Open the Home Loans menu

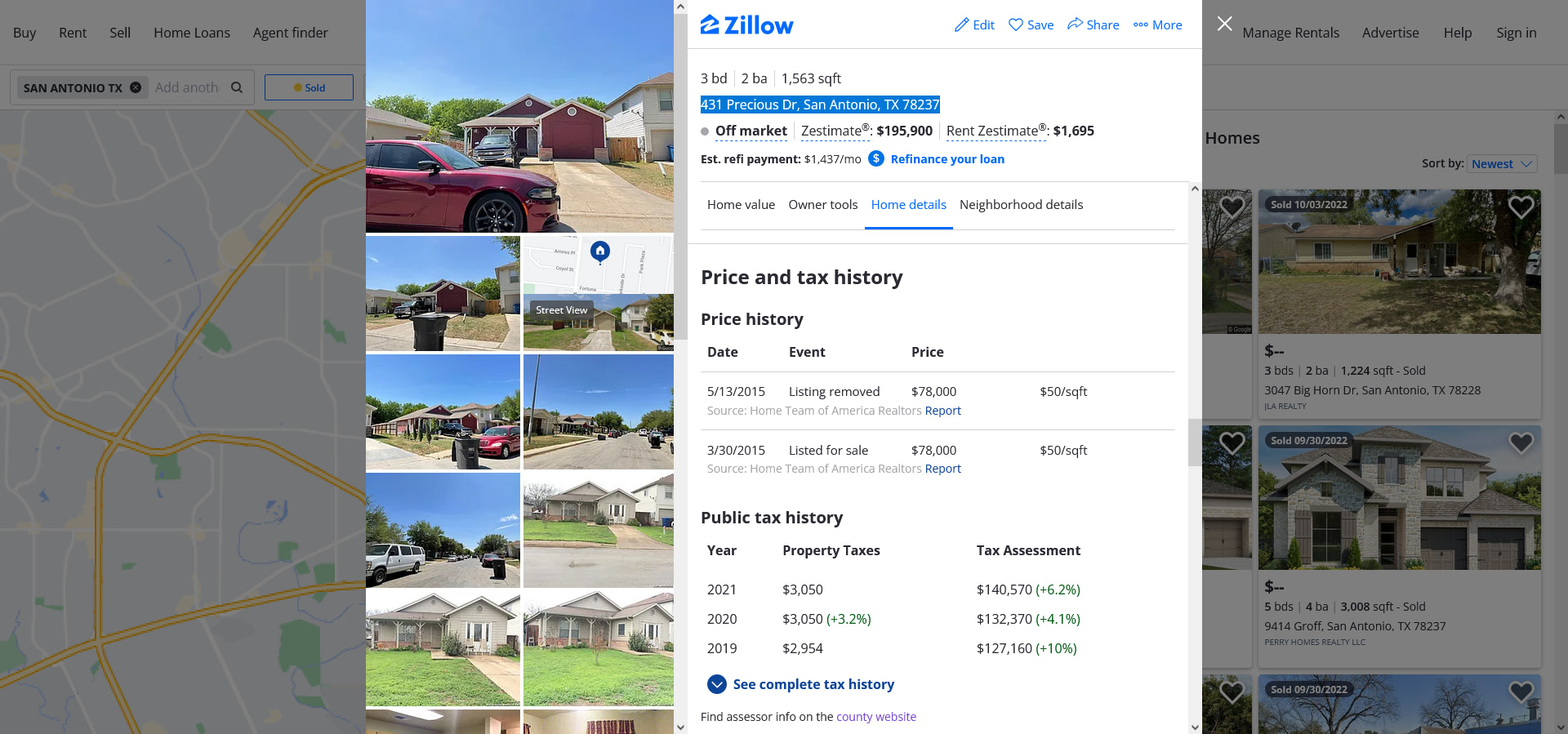(192, 33)
